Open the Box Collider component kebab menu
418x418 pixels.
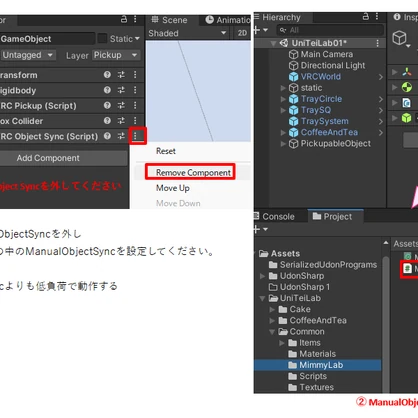tap(135, 121)
